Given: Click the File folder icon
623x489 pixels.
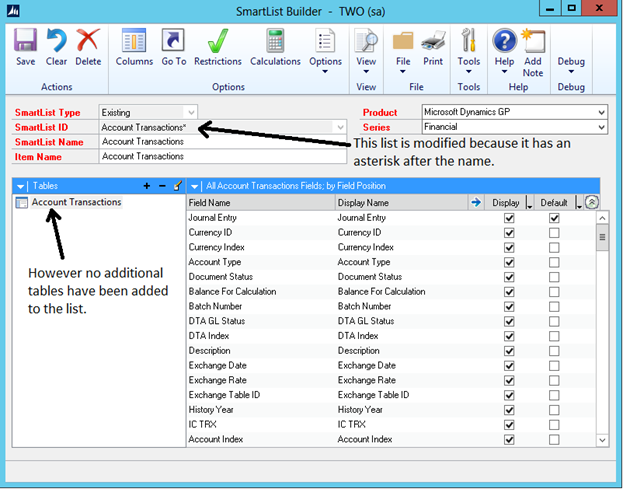Looking at the screenshot, I should tap(403, 41).
